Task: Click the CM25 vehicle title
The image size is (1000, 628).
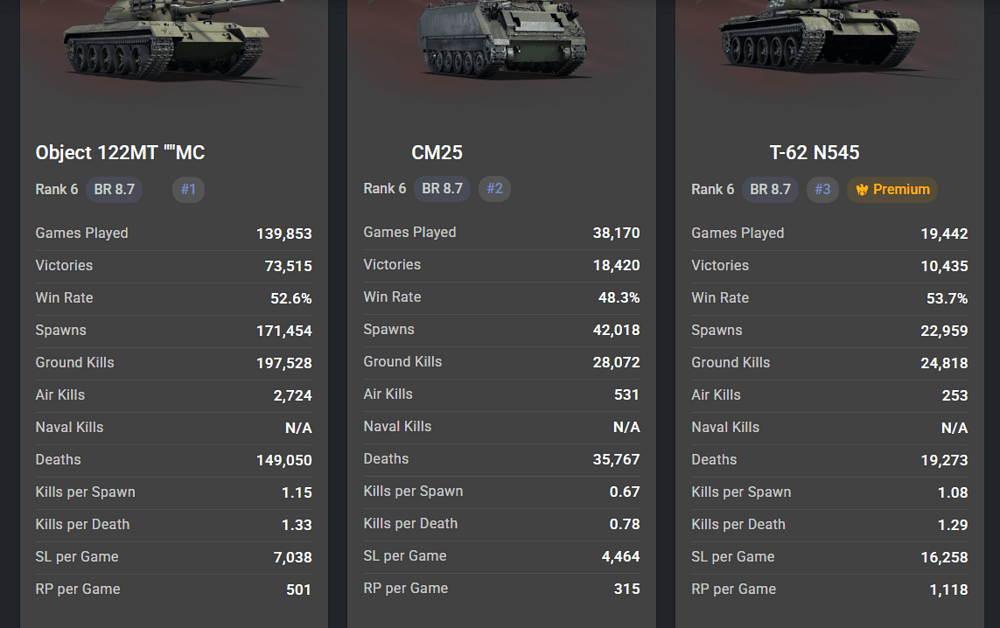Action: coord(437,152)
